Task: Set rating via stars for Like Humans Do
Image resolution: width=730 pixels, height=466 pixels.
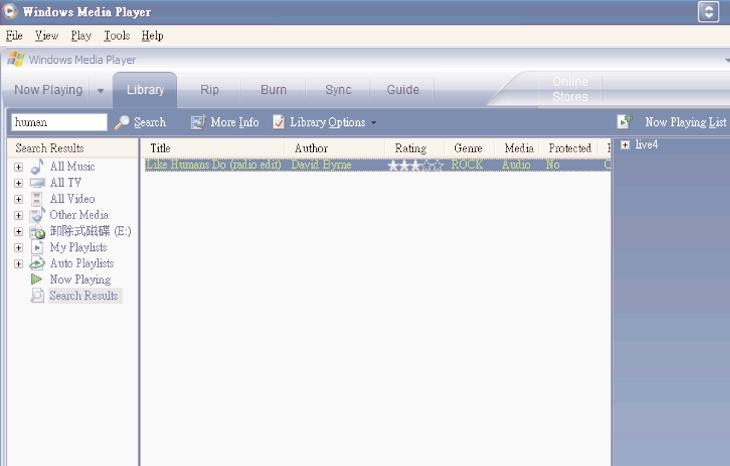Action: point(415,165)
